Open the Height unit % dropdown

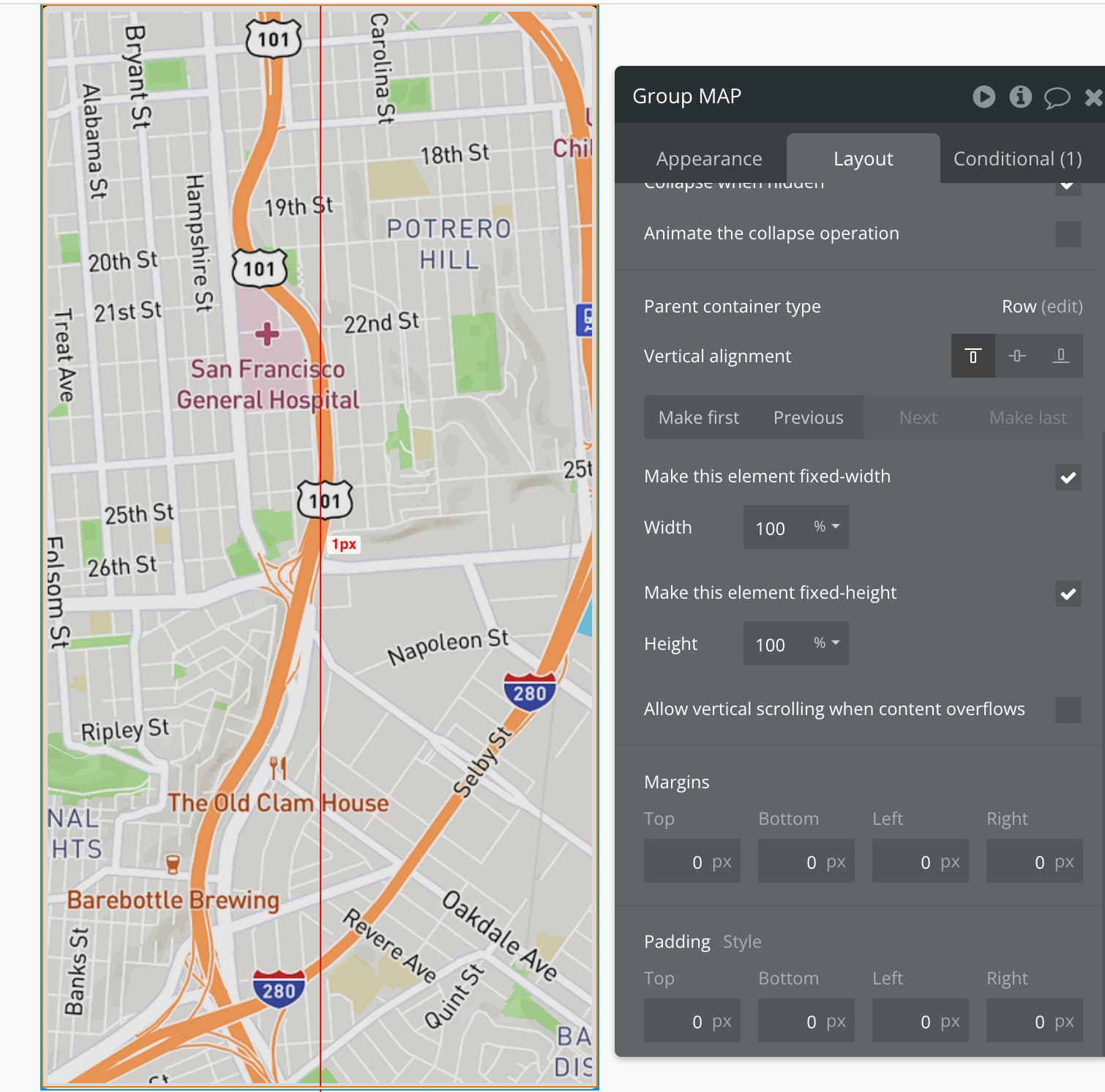coord(827,643)
